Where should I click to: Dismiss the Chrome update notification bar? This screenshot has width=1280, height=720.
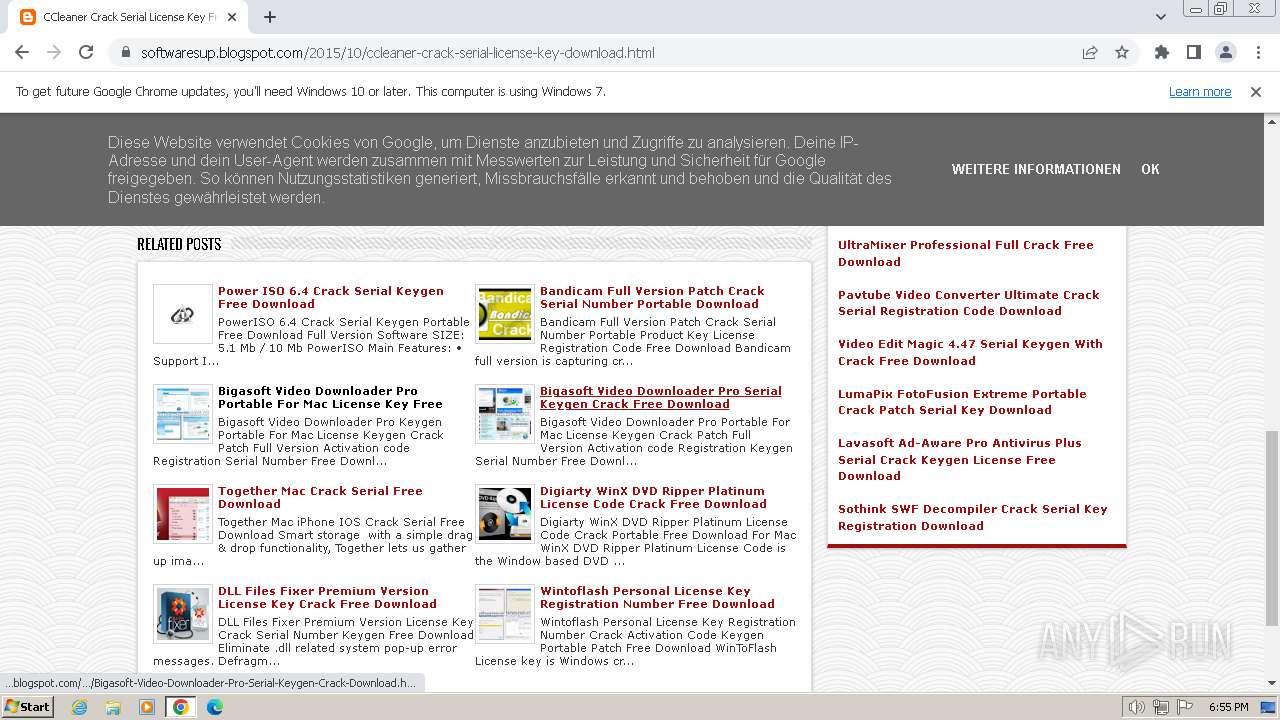coord(1256,92)
